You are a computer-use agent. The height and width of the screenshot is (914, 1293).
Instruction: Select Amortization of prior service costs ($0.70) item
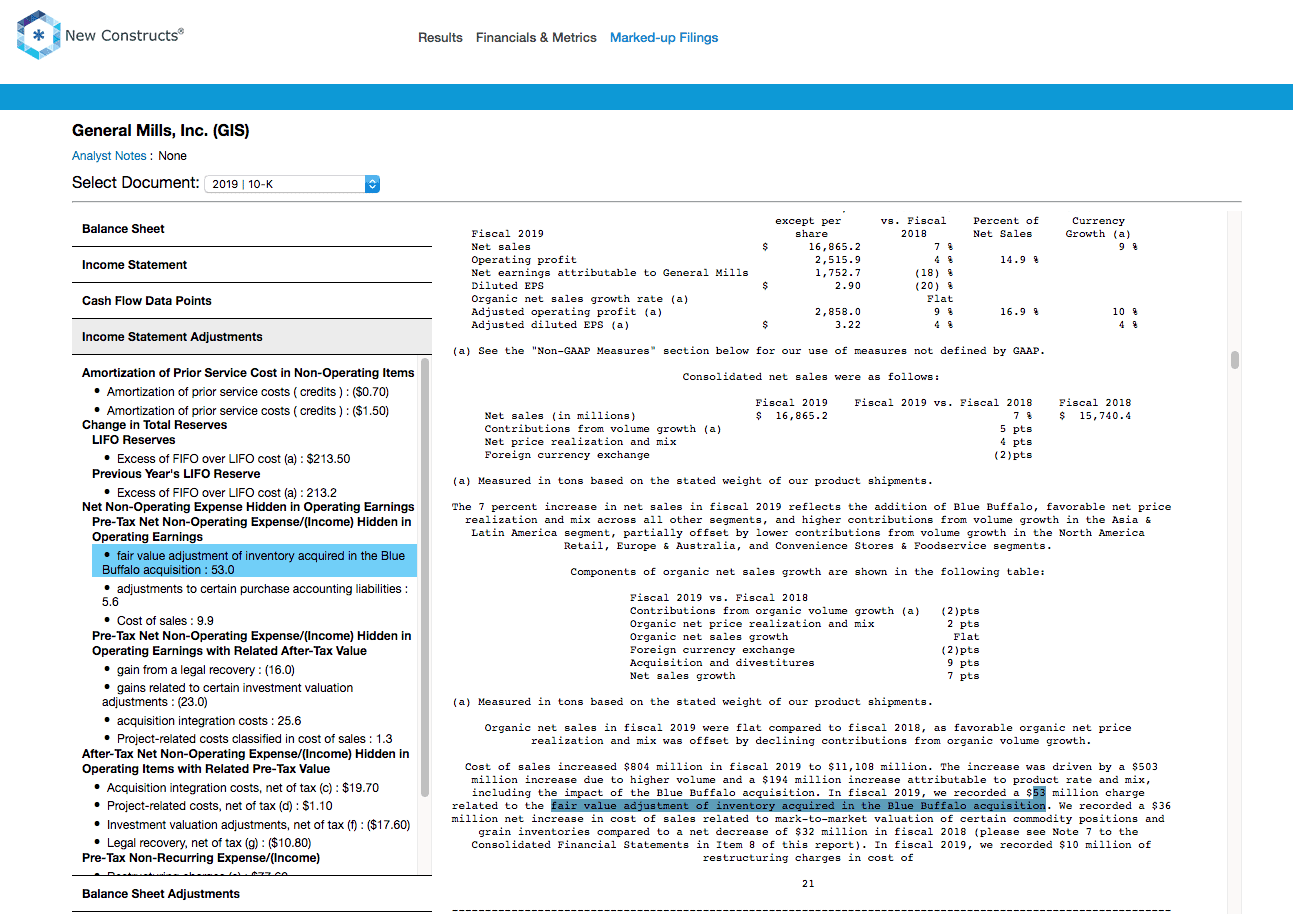pos(247,392)
